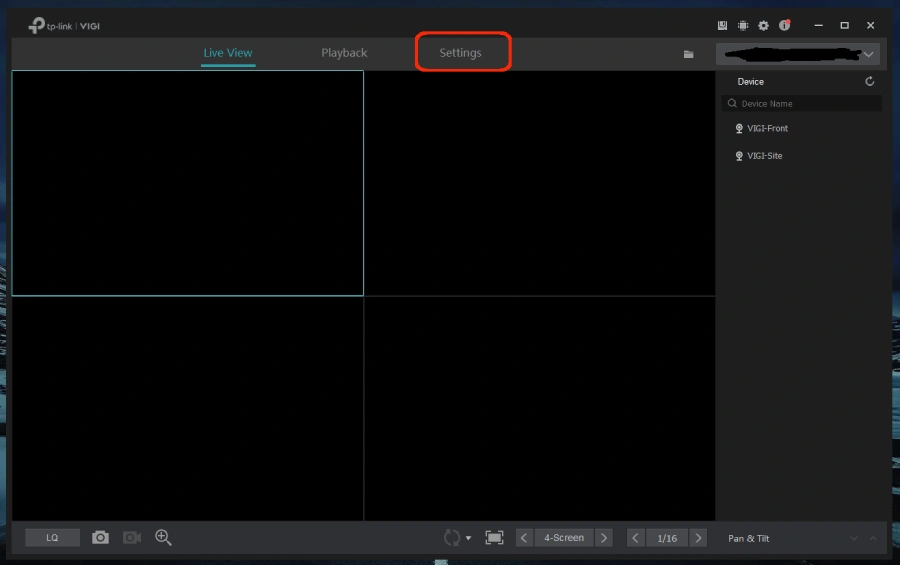This screenshot has height=565, width=900.
Task: Click the LQ stream quality button
Action: tap(52, 538)
